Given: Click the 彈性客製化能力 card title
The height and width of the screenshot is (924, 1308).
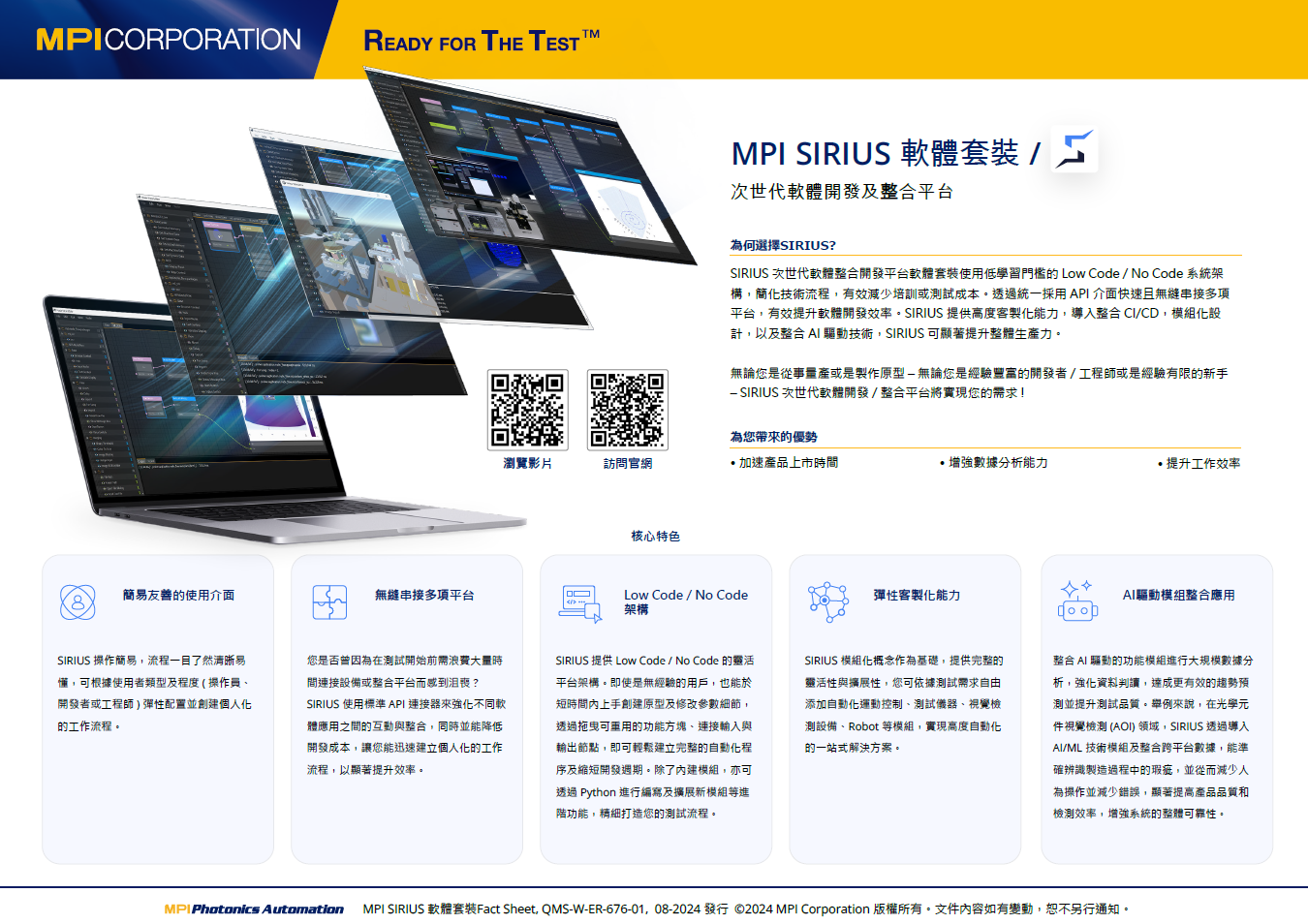Looking at the screenshot, I should pos(917,595).
